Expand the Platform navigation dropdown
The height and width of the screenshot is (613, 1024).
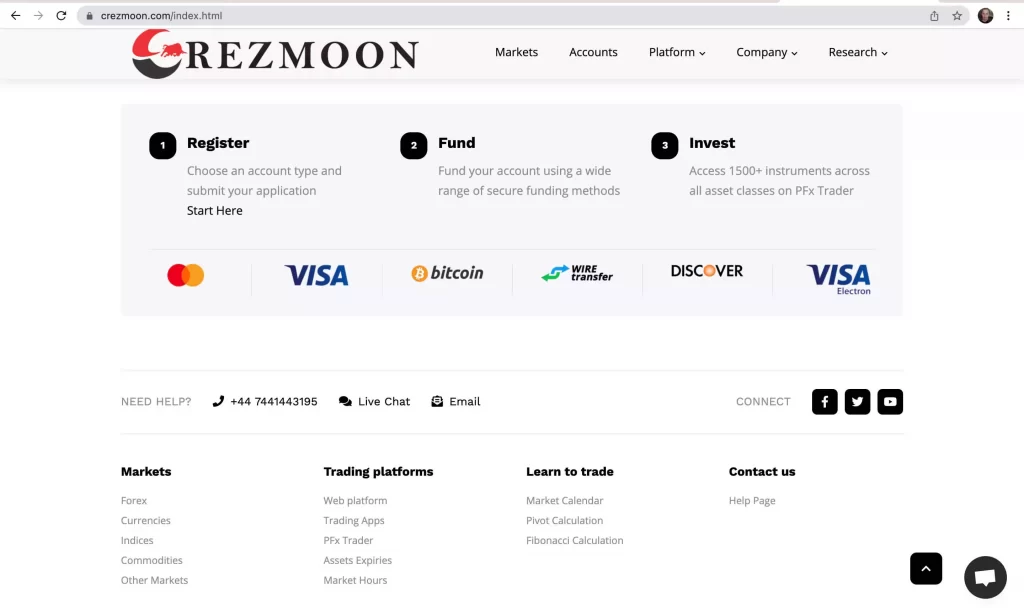pos(676,52)
